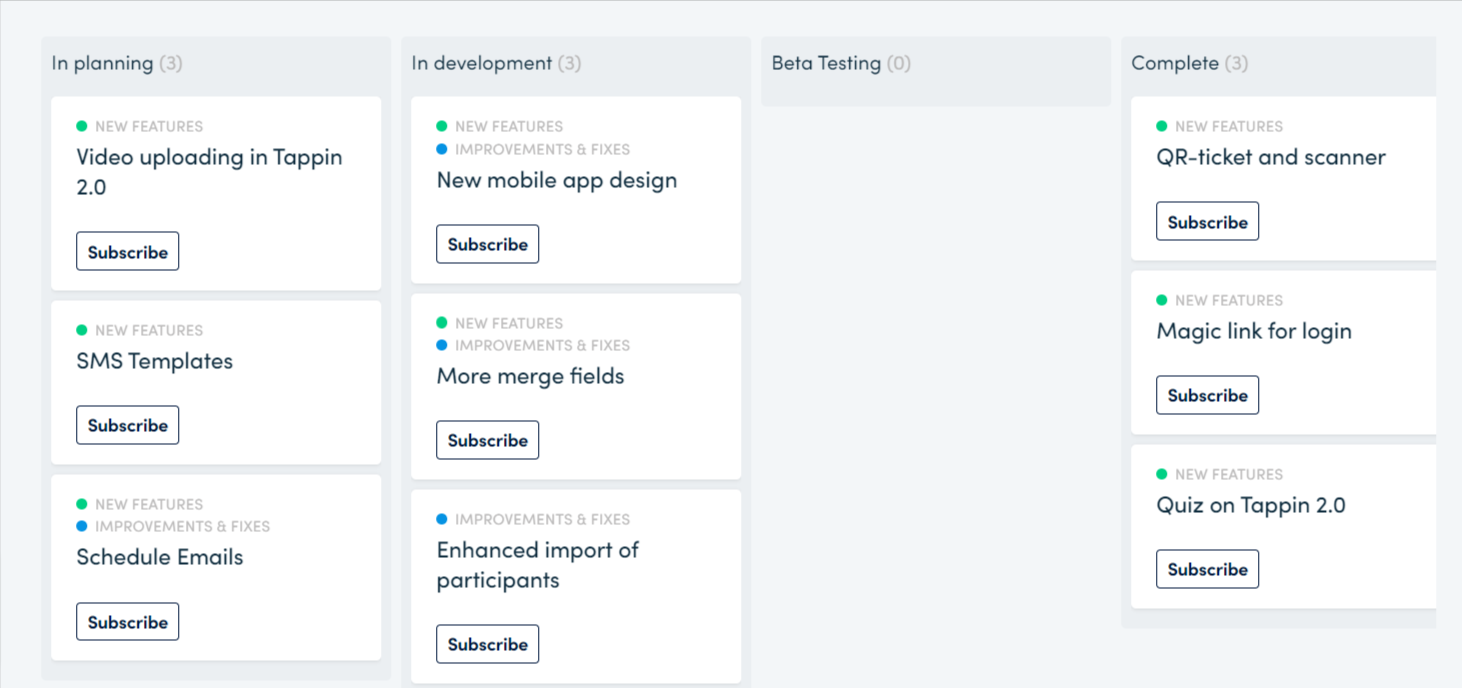
Task: Click the blue dot on Enhanced import card
Action: coord(441,519)
